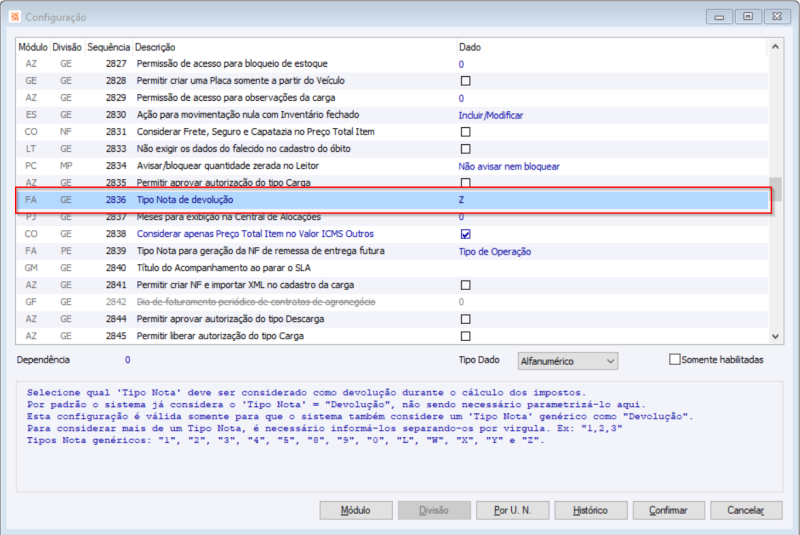Toggle checkbox for Permitir aprovar autorização tipo Descarga
This screenshot has width=800, height=535.
pos(465,319)
